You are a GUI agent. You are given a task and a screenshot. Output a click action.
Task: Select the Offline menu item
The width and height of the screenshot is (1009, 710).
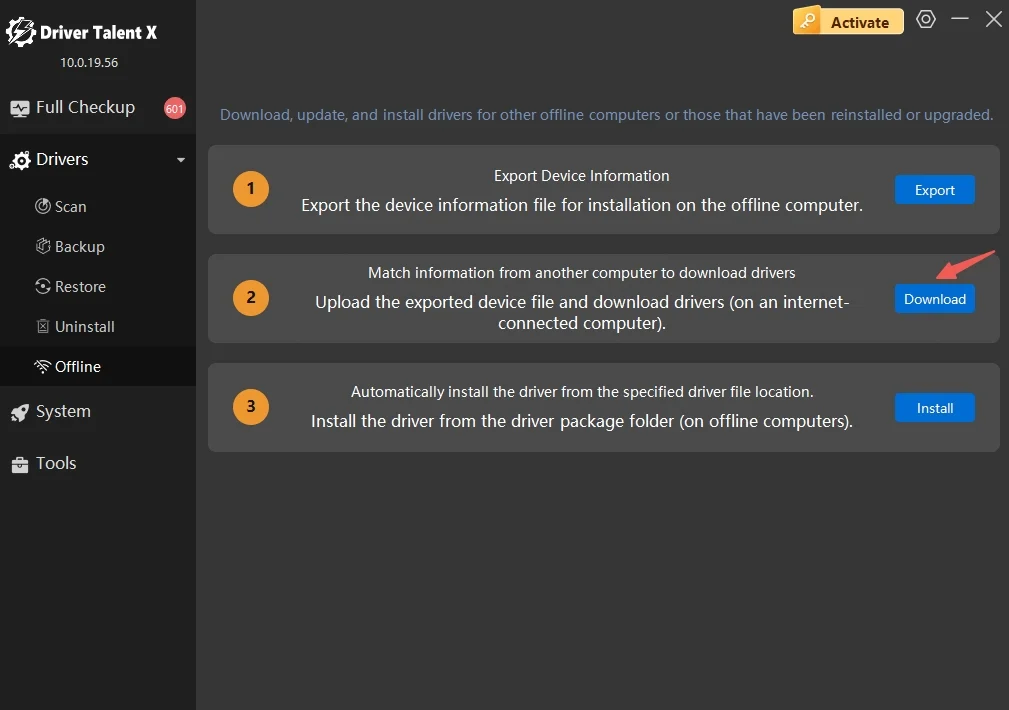[x=98, y=366]
